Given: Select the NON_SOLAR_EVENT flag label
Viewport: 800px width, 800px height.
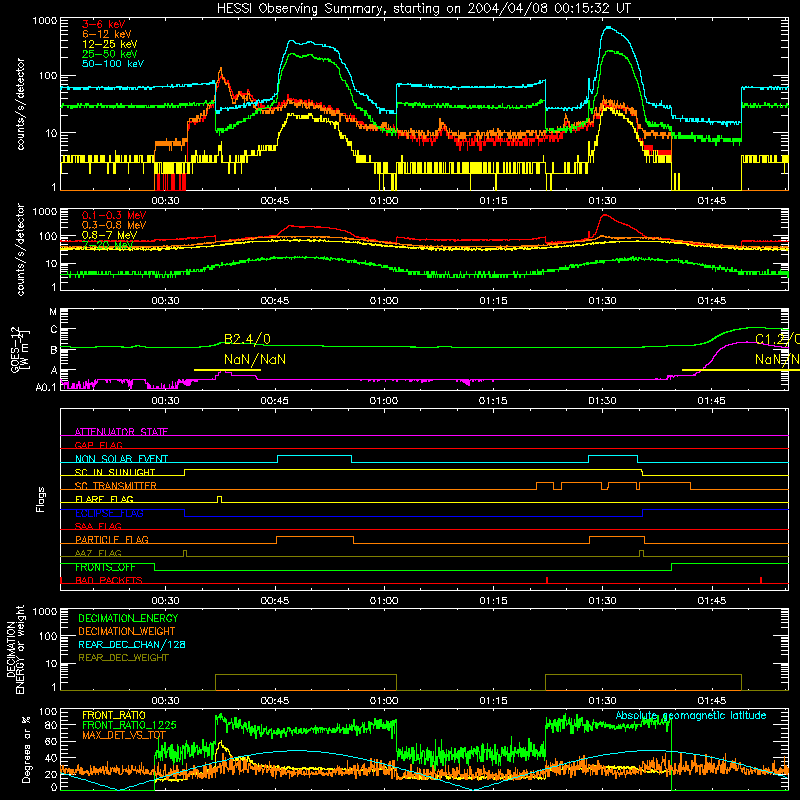Looking at the screenshot, I should pyautogui.click(x=121, y=459).
